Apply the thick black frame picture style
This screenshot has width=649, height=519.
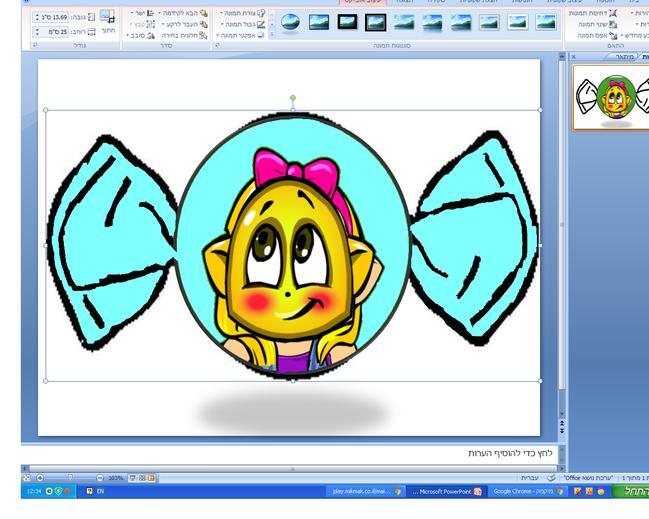coord(347,22)
